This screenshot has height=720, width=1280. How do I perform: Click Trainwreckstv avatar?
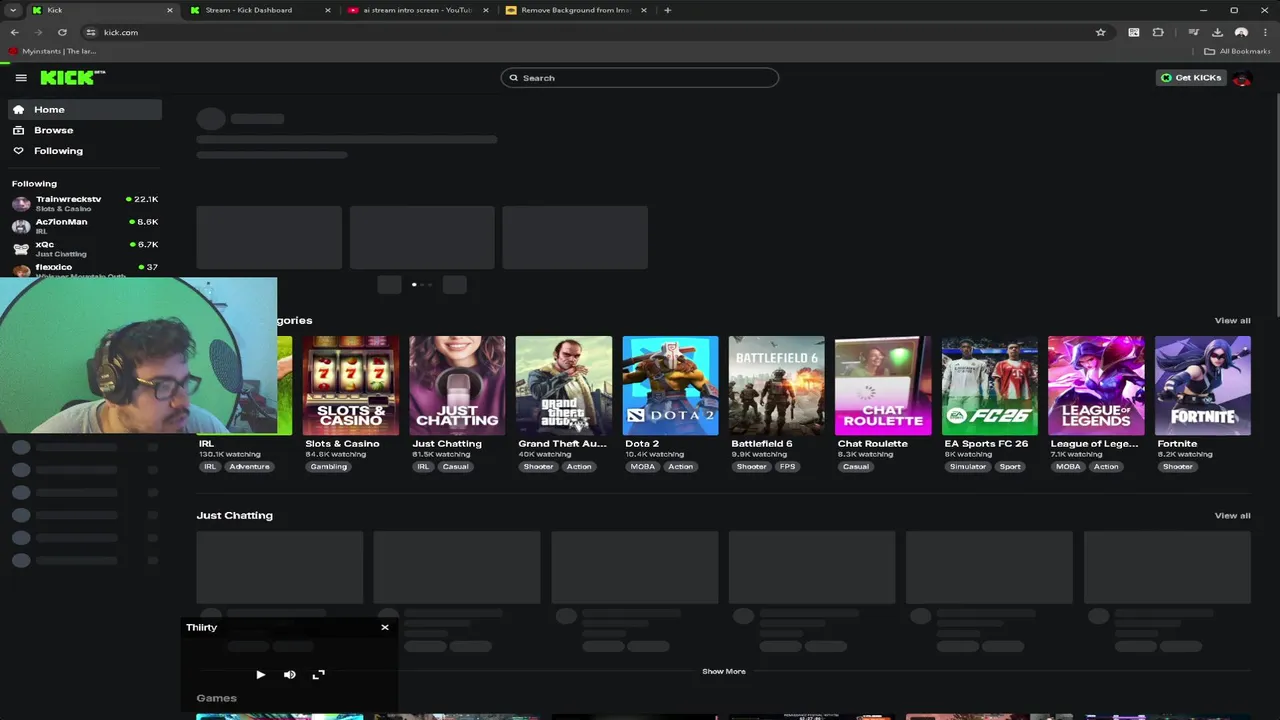coord(21,204)
